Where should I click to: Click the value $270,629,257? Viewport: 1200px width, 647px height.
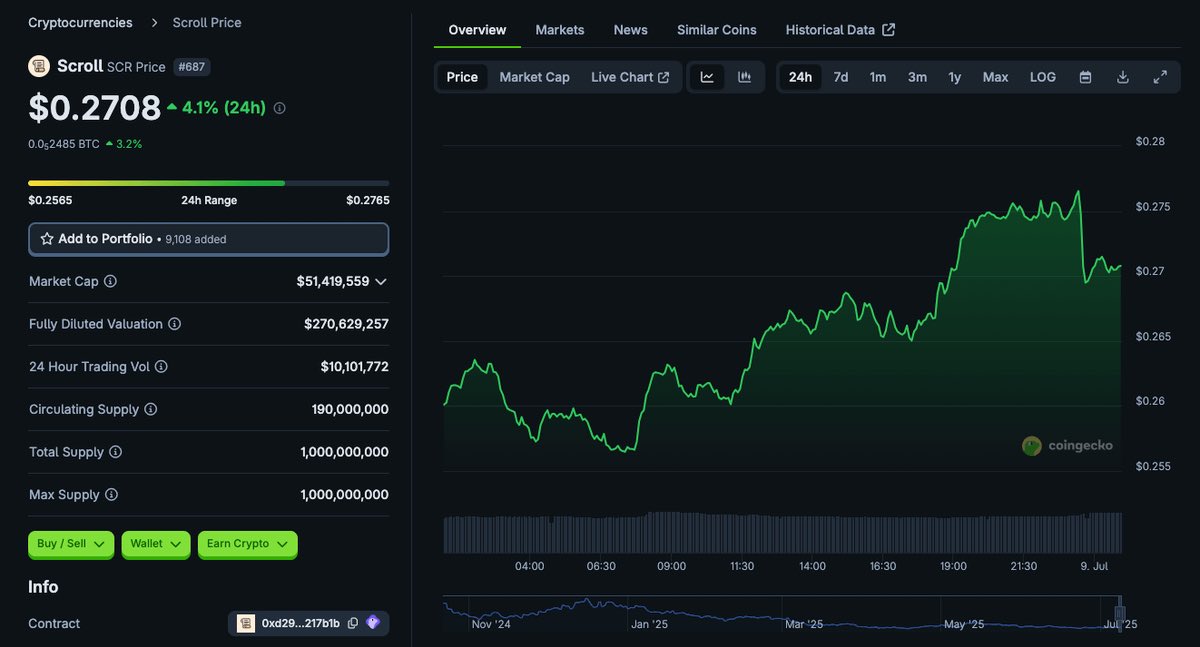pos(346,324)
